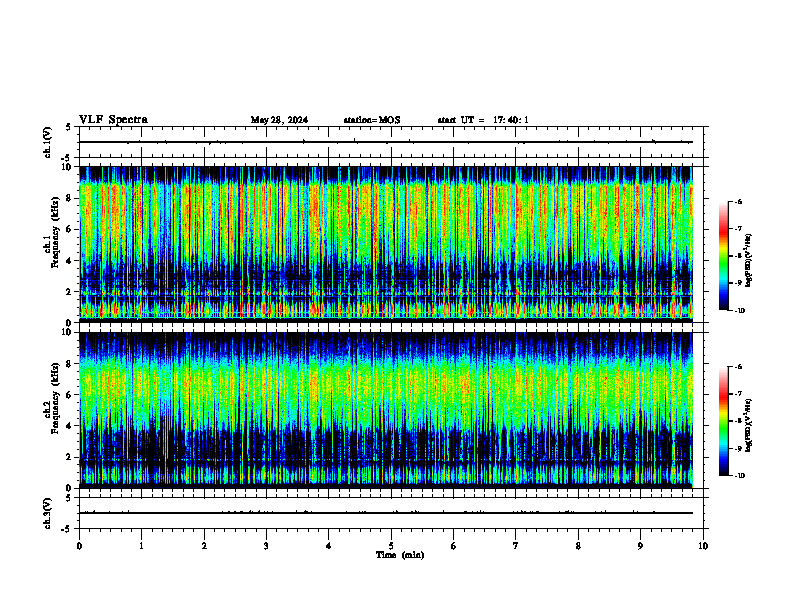
Task: Click the 'ch.3(V)' waveform axis label
Action: click(x=48, y=513)
